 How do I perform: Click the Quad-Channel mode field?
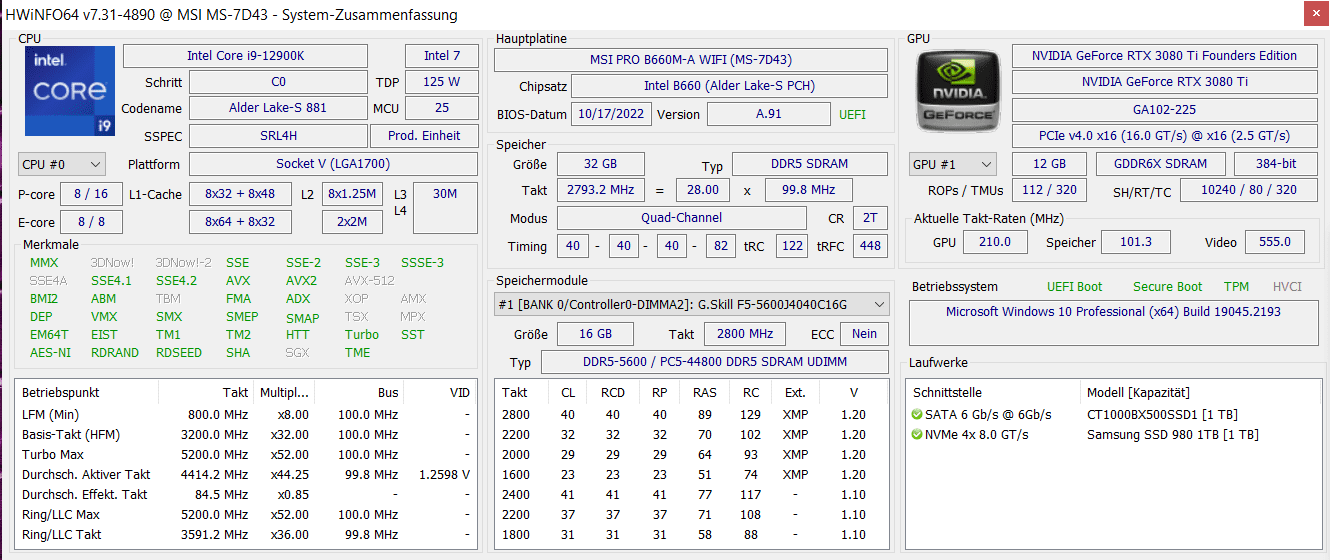pyautogui.click(x=681, y=218)
